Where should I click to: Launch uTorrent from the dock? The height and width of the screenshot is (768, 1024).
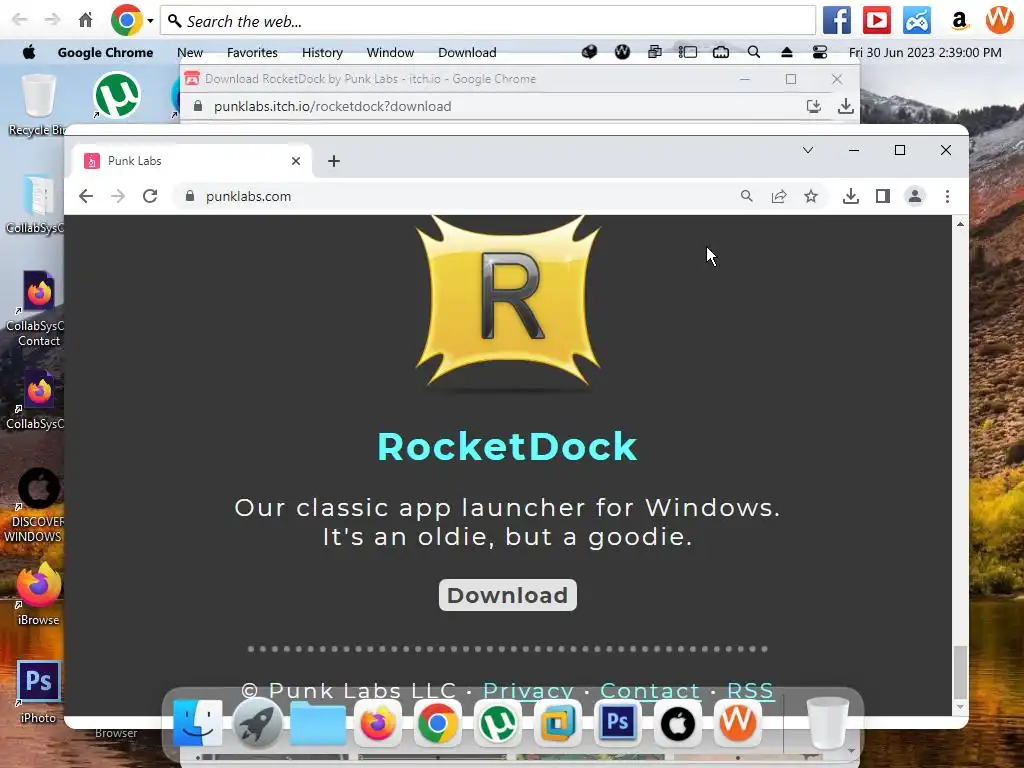point(498,723)
